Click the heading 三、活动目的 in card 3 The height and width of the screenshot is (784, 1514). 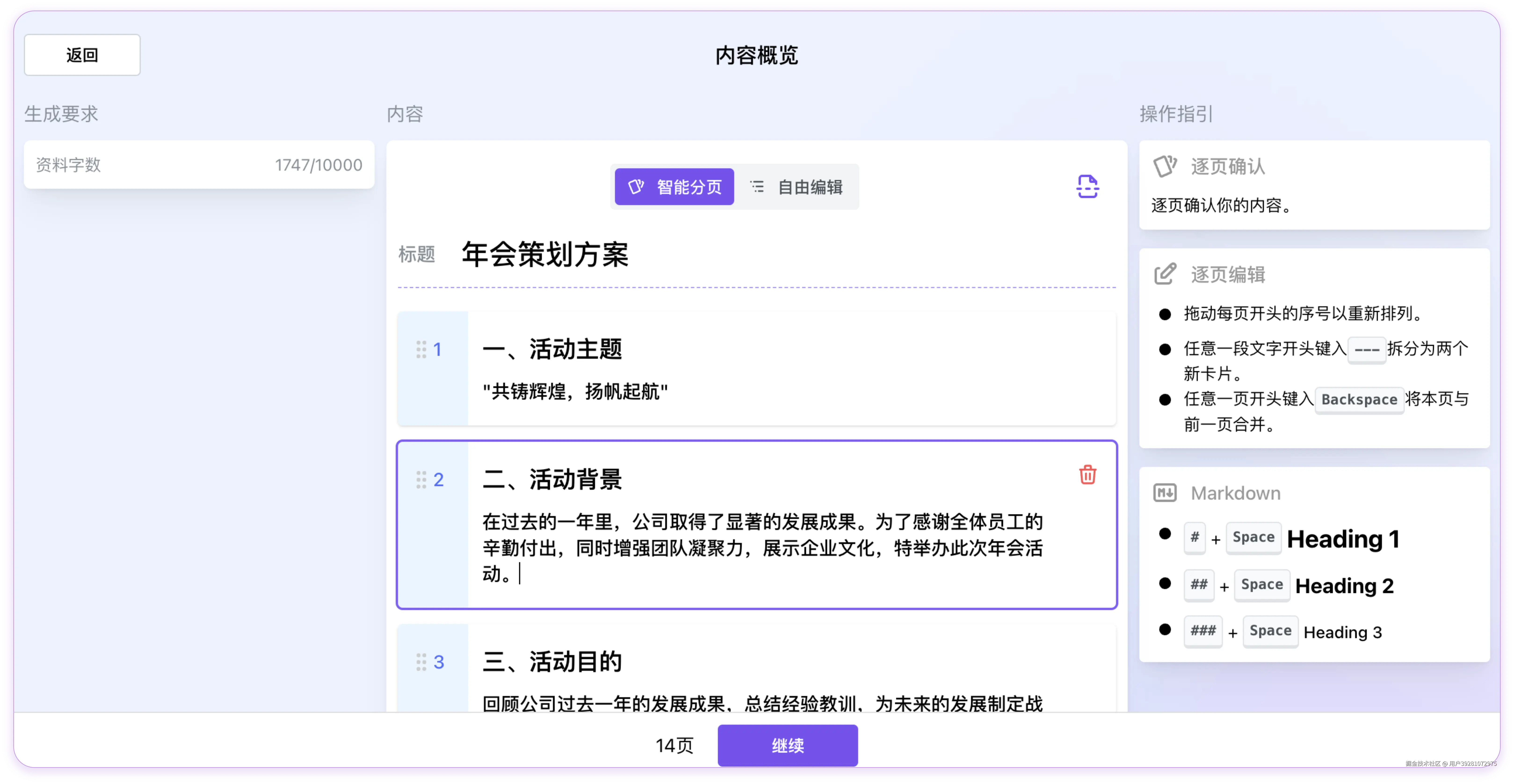(x=552, y=661)
